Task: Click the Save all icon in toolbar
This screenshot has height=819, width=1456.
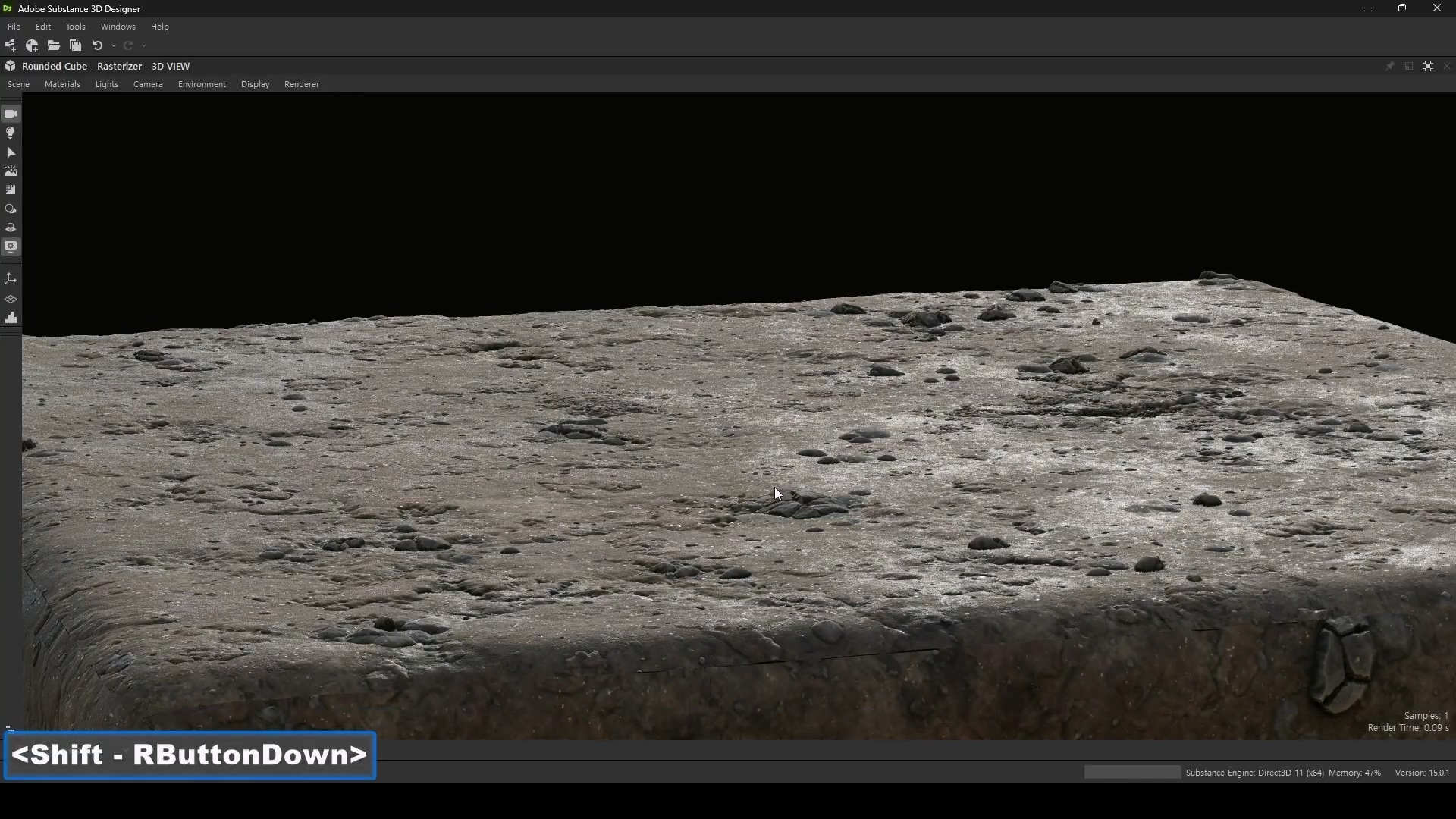Action: click(x=75, y=45)
